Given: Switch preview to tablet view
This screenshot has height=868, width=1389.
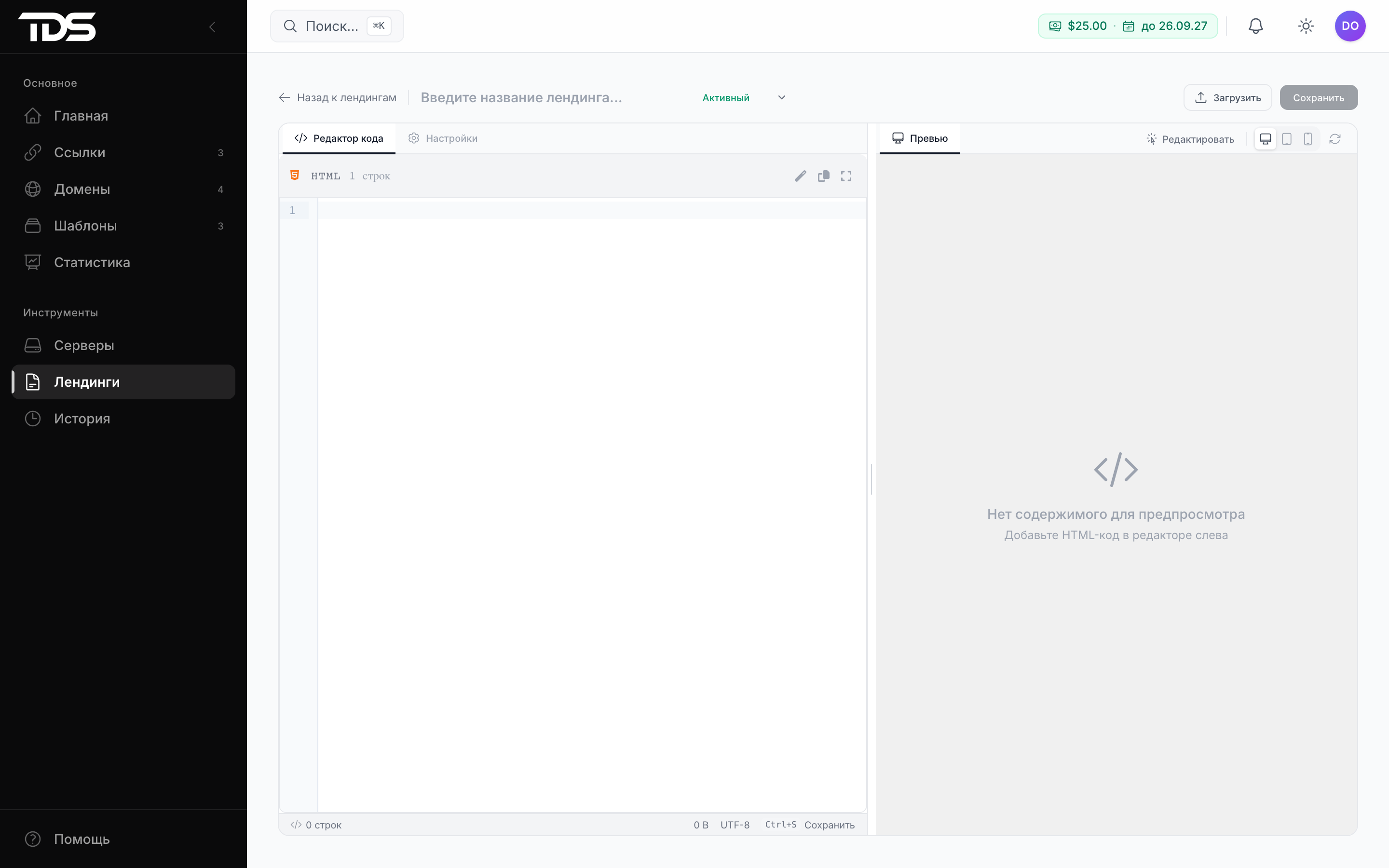Looking at the screenshot, I should point(1287,139).
